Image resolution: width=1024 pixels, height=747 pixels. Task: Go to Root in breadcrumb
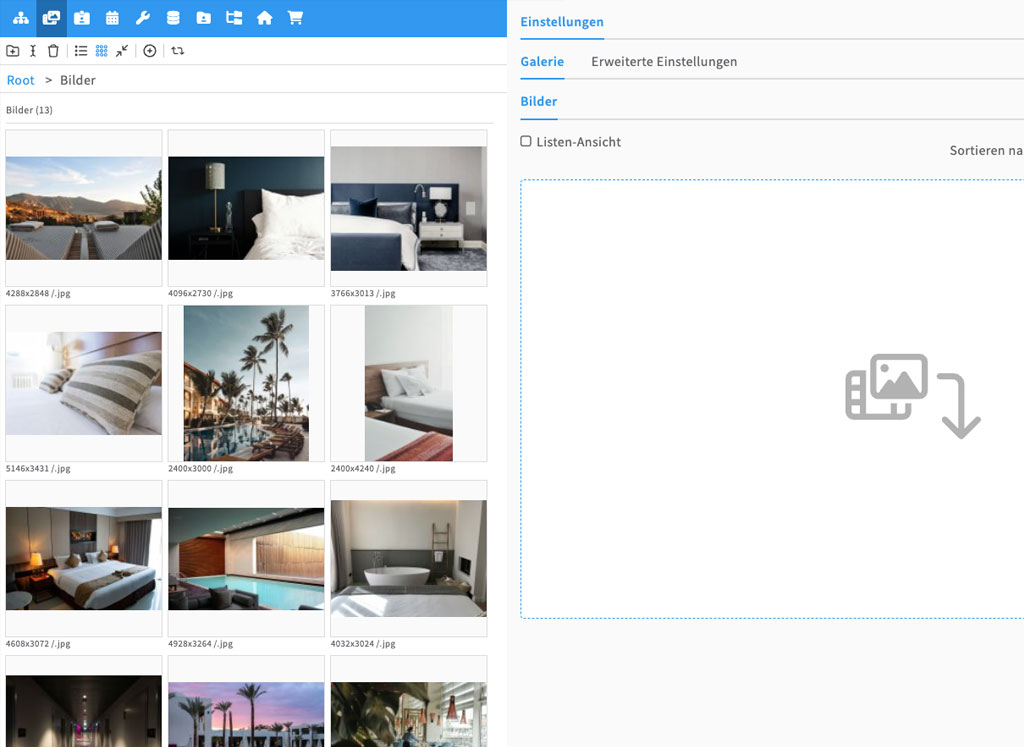pyautogui.click(x=20, y=80)
